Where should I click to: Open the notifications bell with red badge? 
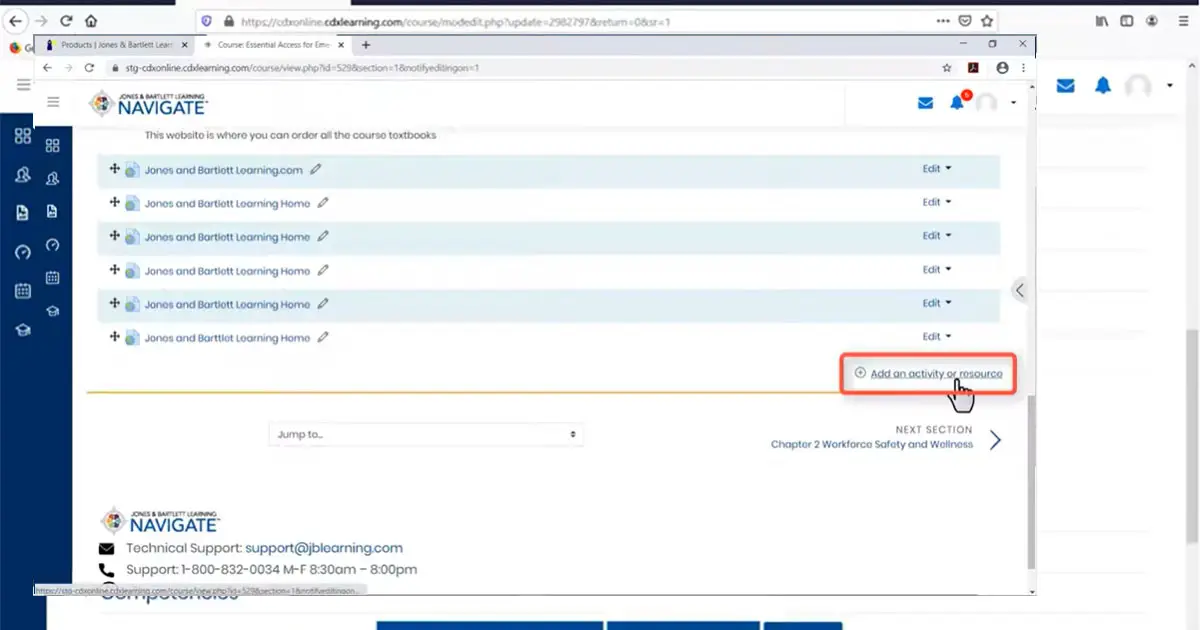tap(958, 103)
